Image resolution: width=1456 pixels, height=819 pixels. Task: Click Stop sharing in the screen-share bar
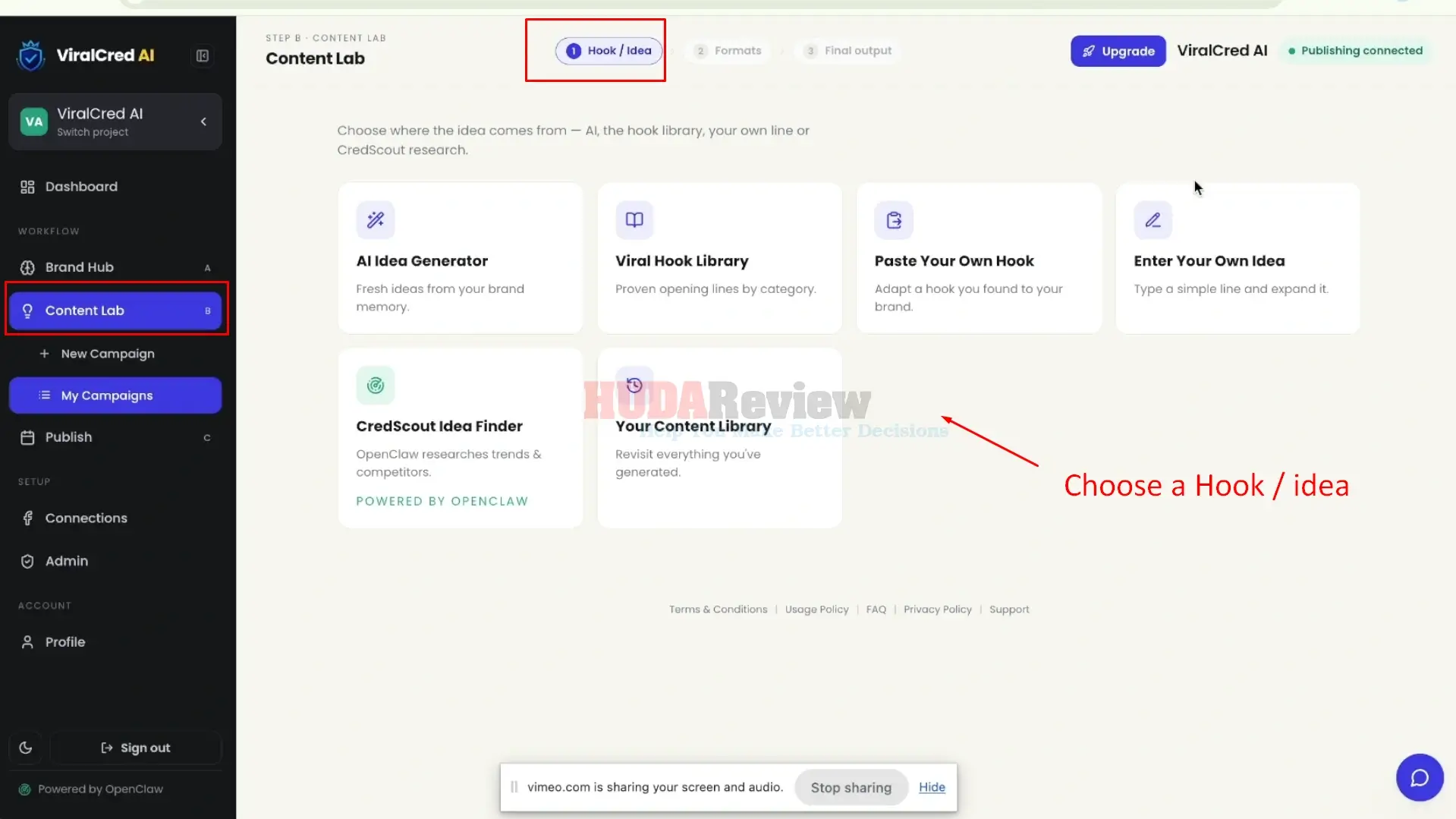coord(851,788)
